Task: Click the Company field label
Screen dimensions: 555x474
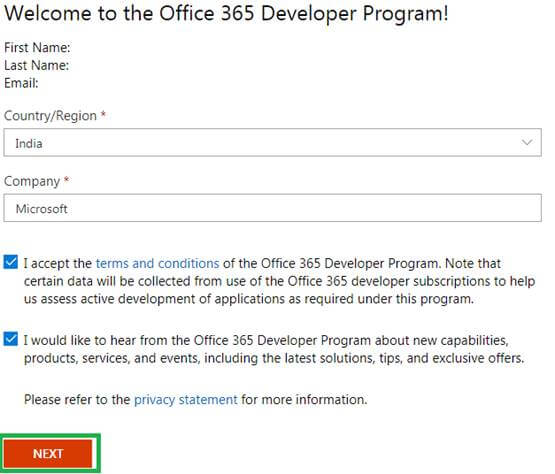Action: point(32,181)
